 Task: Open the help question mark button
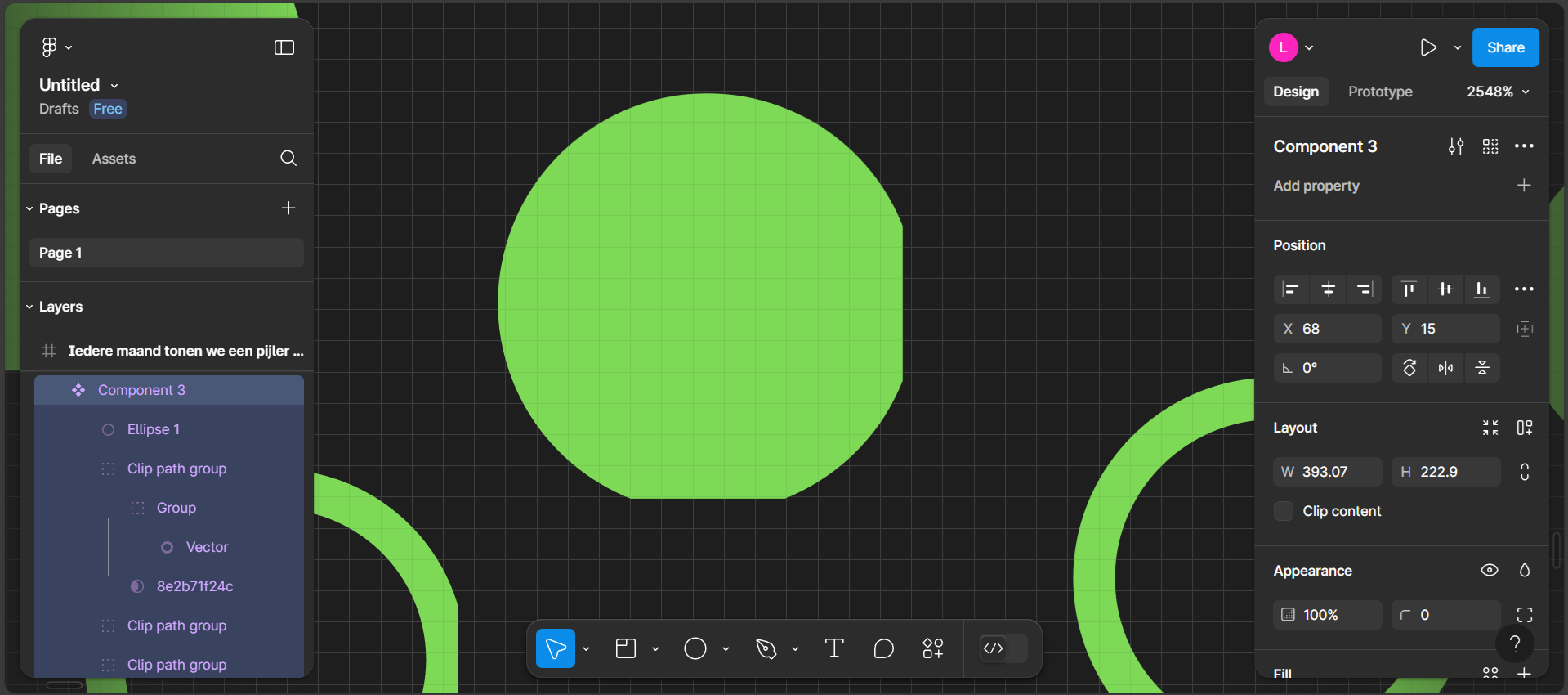(1515, 643)
